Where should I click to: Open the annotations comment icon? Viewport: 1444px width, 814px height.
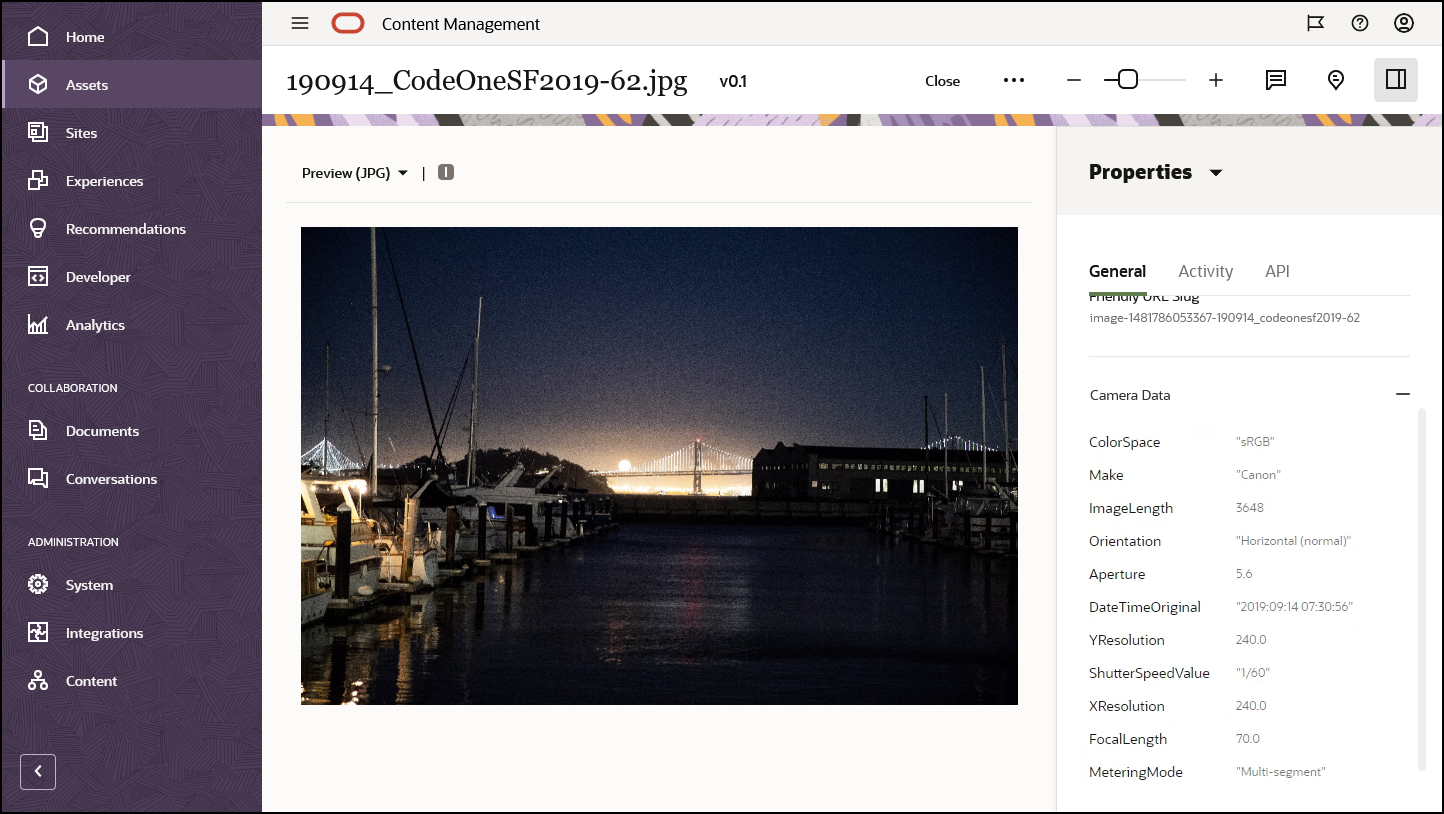point(1276,80)
